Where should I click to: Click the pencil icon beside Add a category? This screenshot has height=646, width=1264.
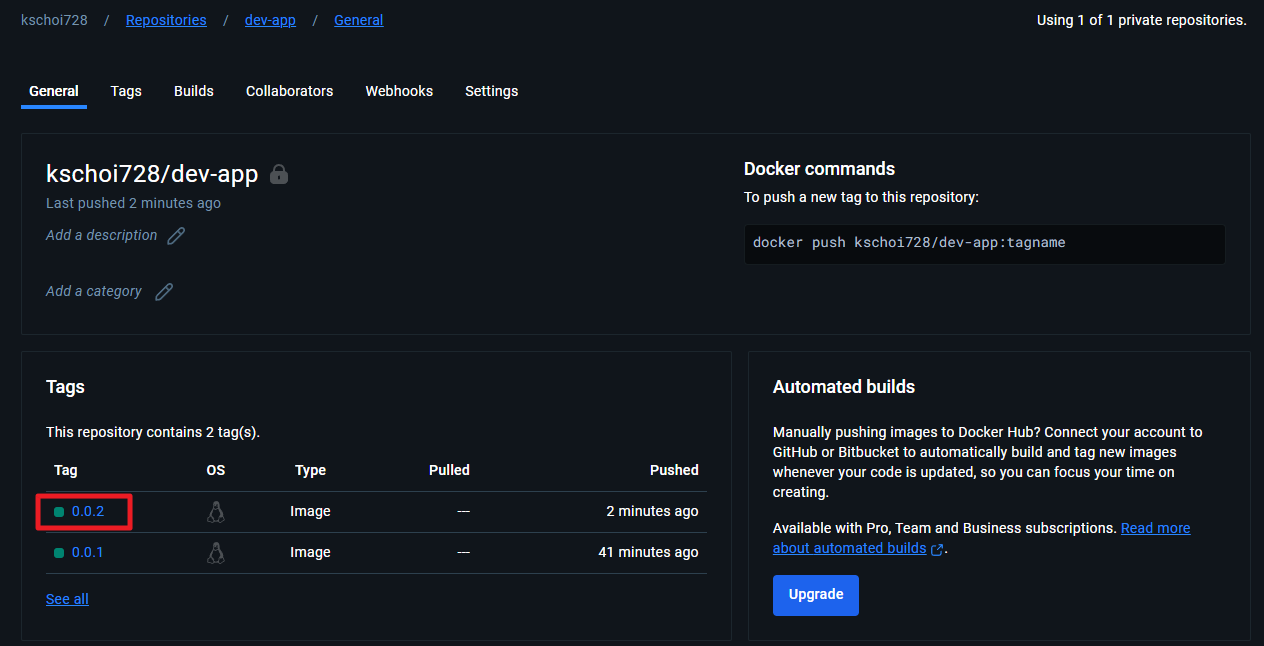[164, 292]
